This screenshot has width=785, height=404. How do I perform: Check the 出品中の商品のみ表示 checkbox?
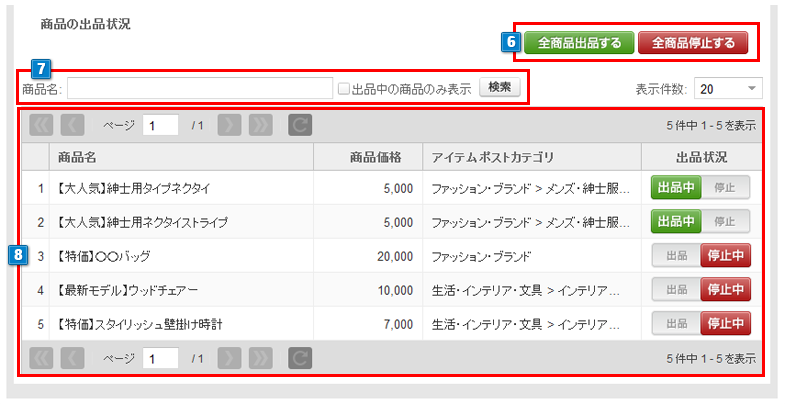[x=344, y=89]
